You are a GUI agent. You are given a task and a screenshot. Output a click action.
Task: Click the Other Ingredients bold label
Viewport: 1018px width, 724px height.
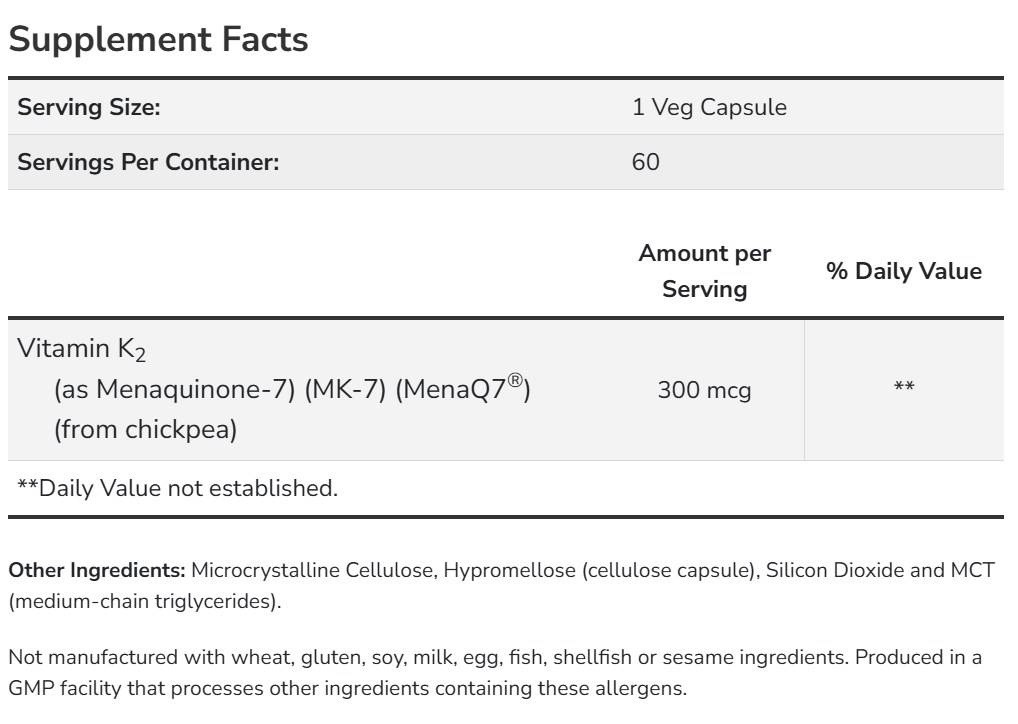pyautogui.click(x=97, y=571)
